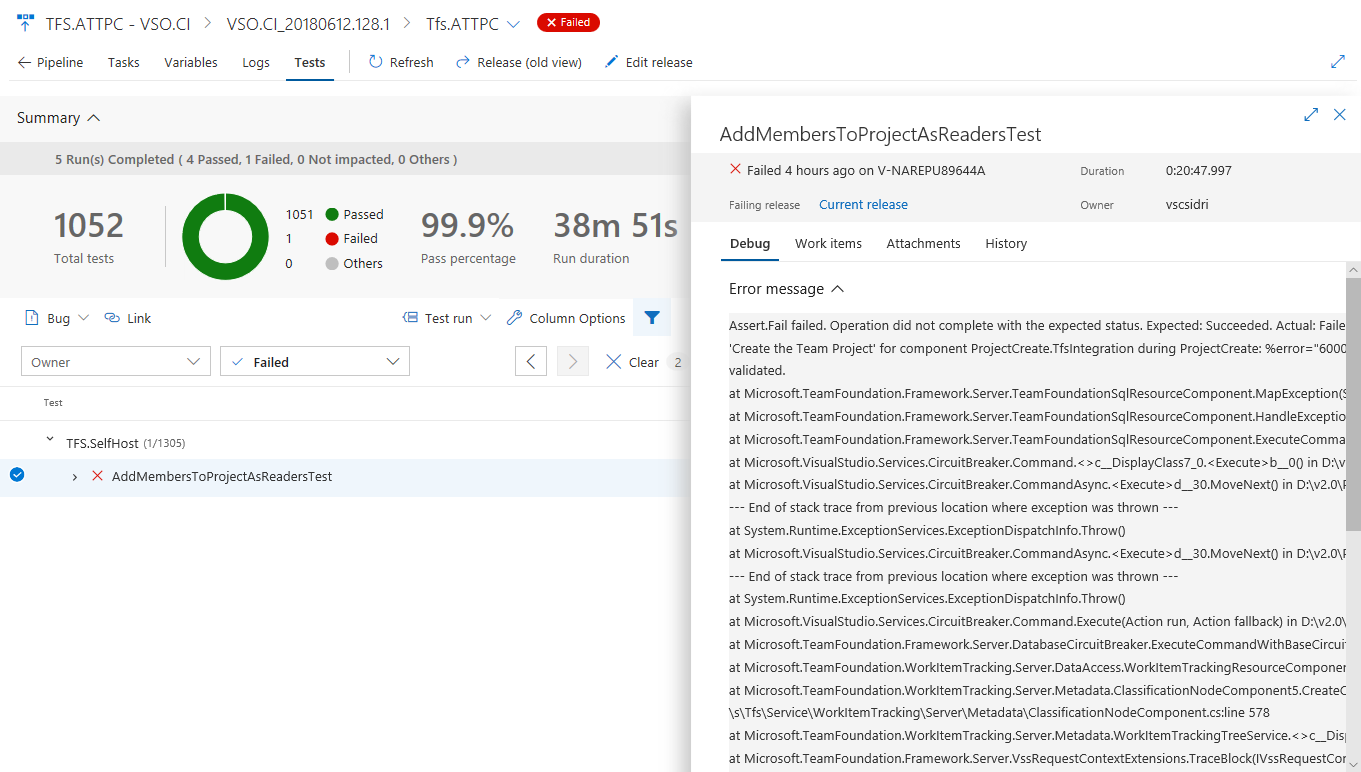Click red Failed legend dot
Image resolution: width=1361 pixels, height=772 pixels.
(332, 238)
